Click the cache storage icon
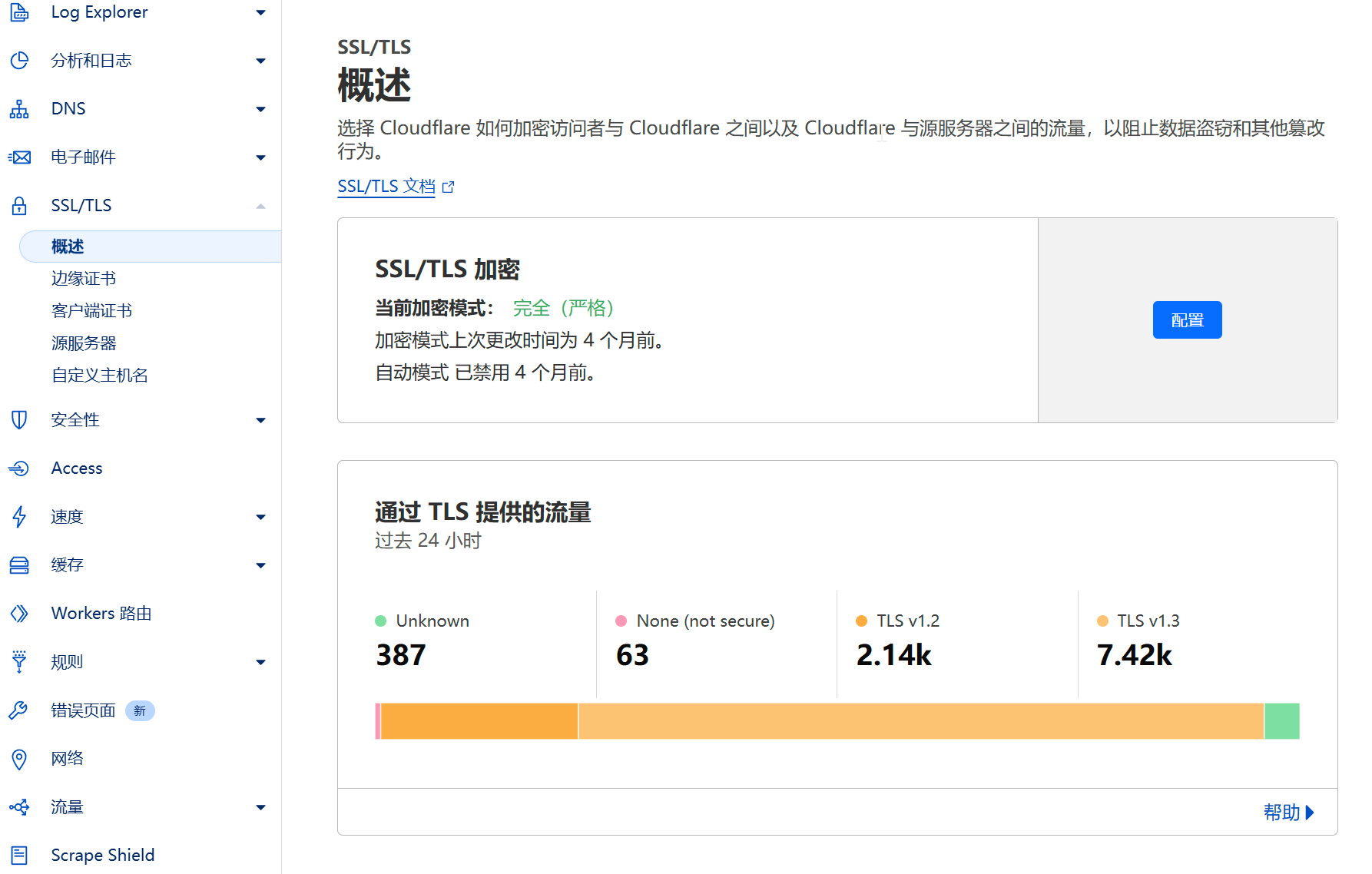The image size is (1372, 874). click(x=19, y=565)
